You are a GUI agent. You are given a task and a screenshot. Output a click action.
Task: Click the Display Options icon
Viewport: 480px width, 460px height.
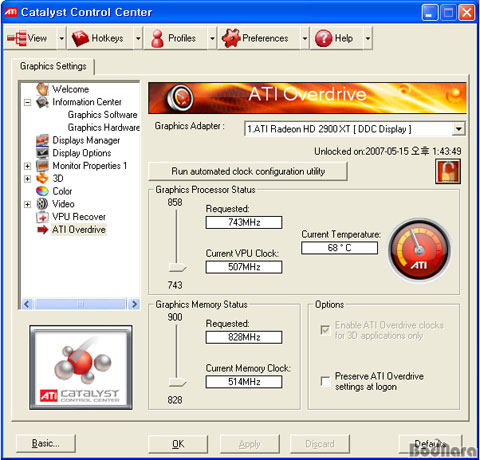click(42, 153)
